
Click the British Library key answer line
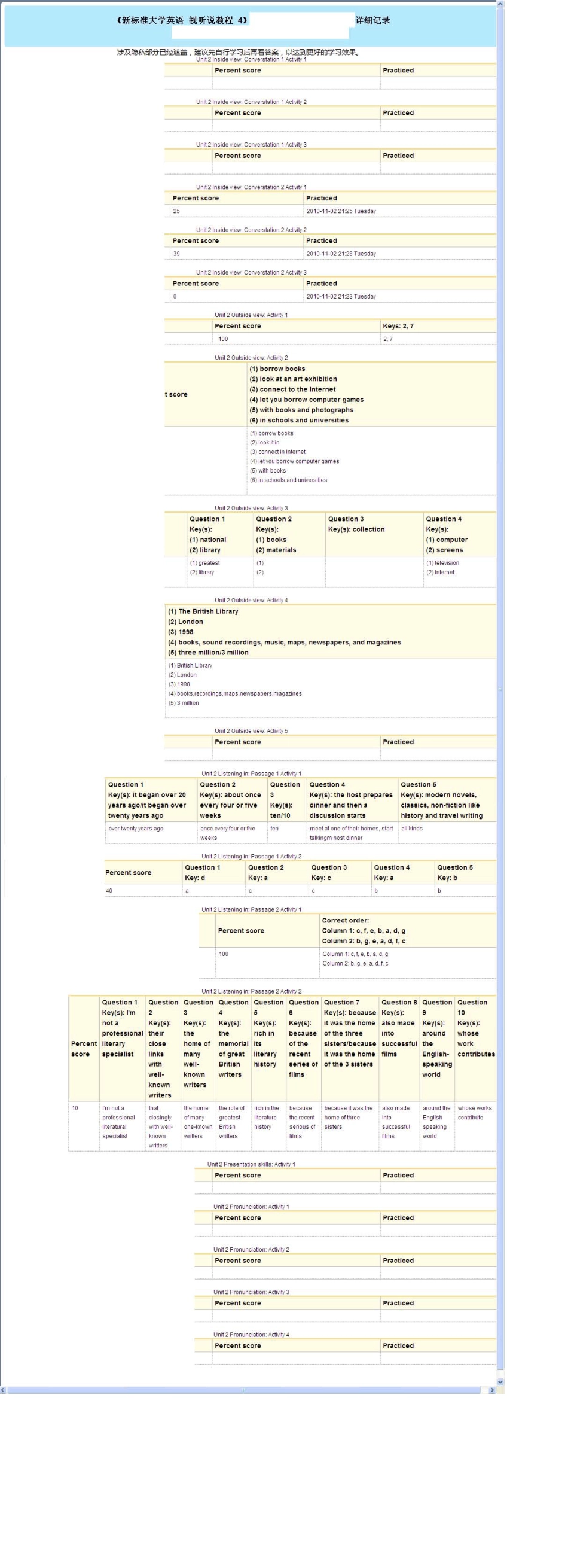pos(203,611)
